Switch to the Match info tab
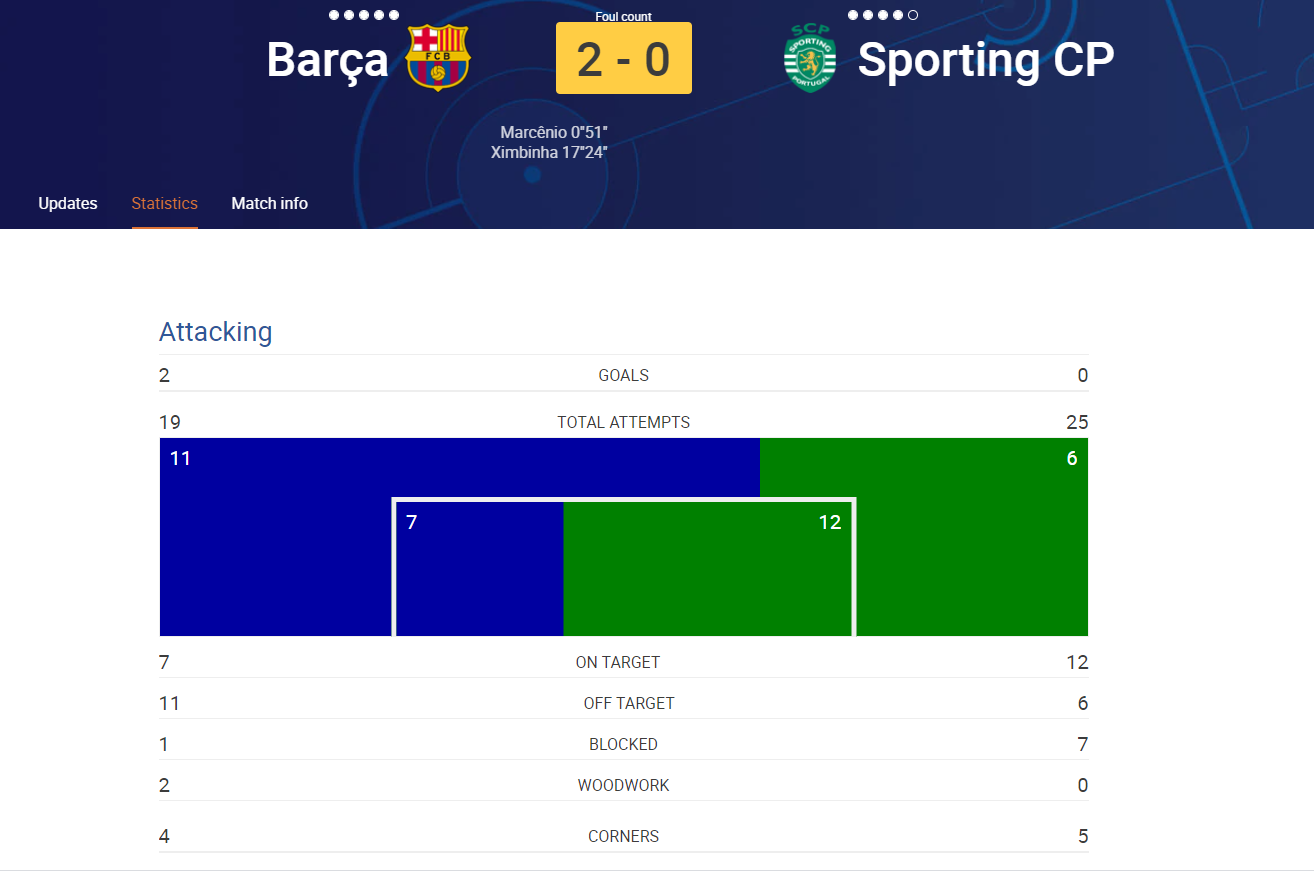This screenshot has width=1314, height=872. click(270, 203)
